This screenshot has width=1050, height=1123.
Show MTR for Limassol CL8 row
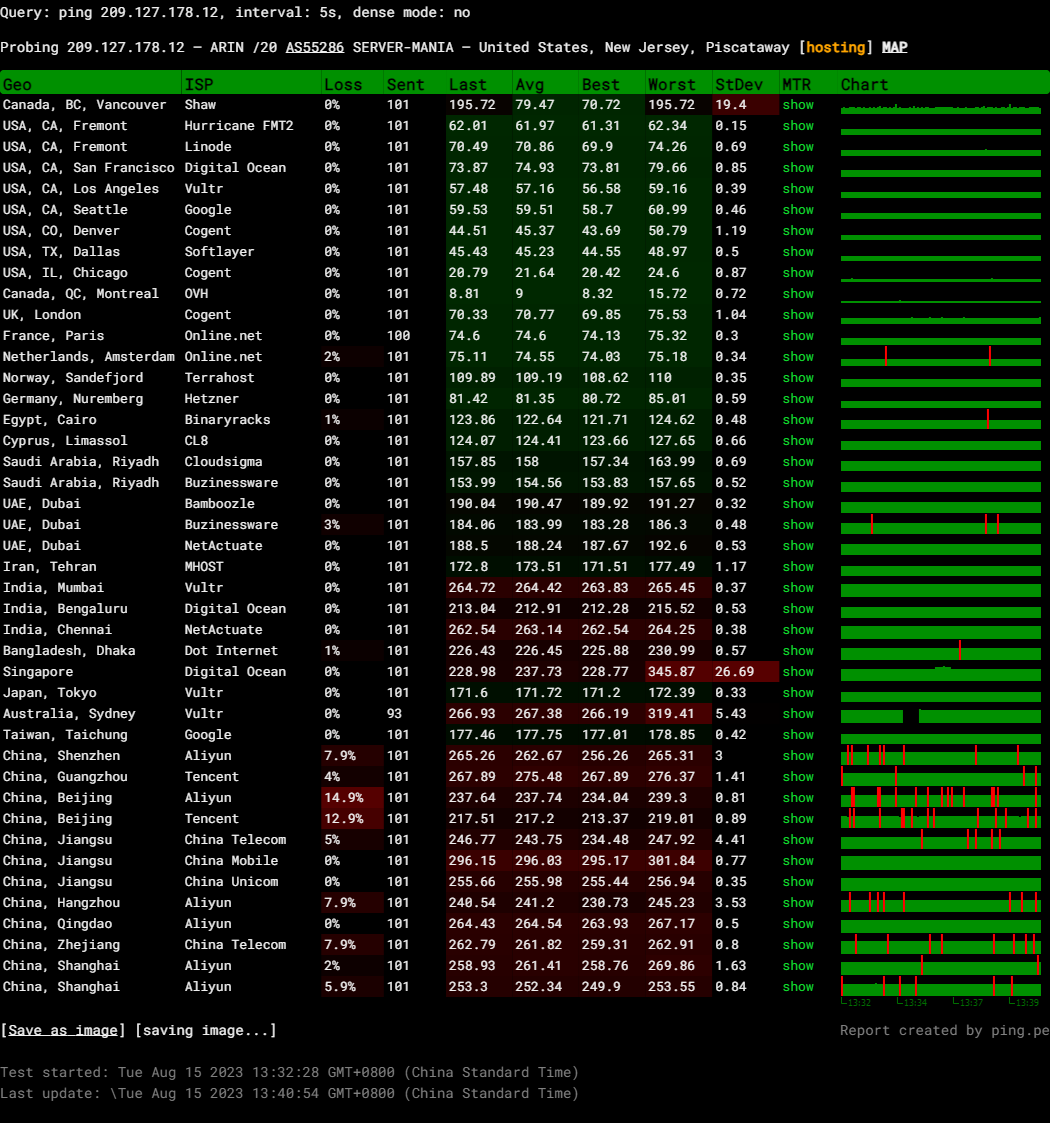click(x=798, y=440)
